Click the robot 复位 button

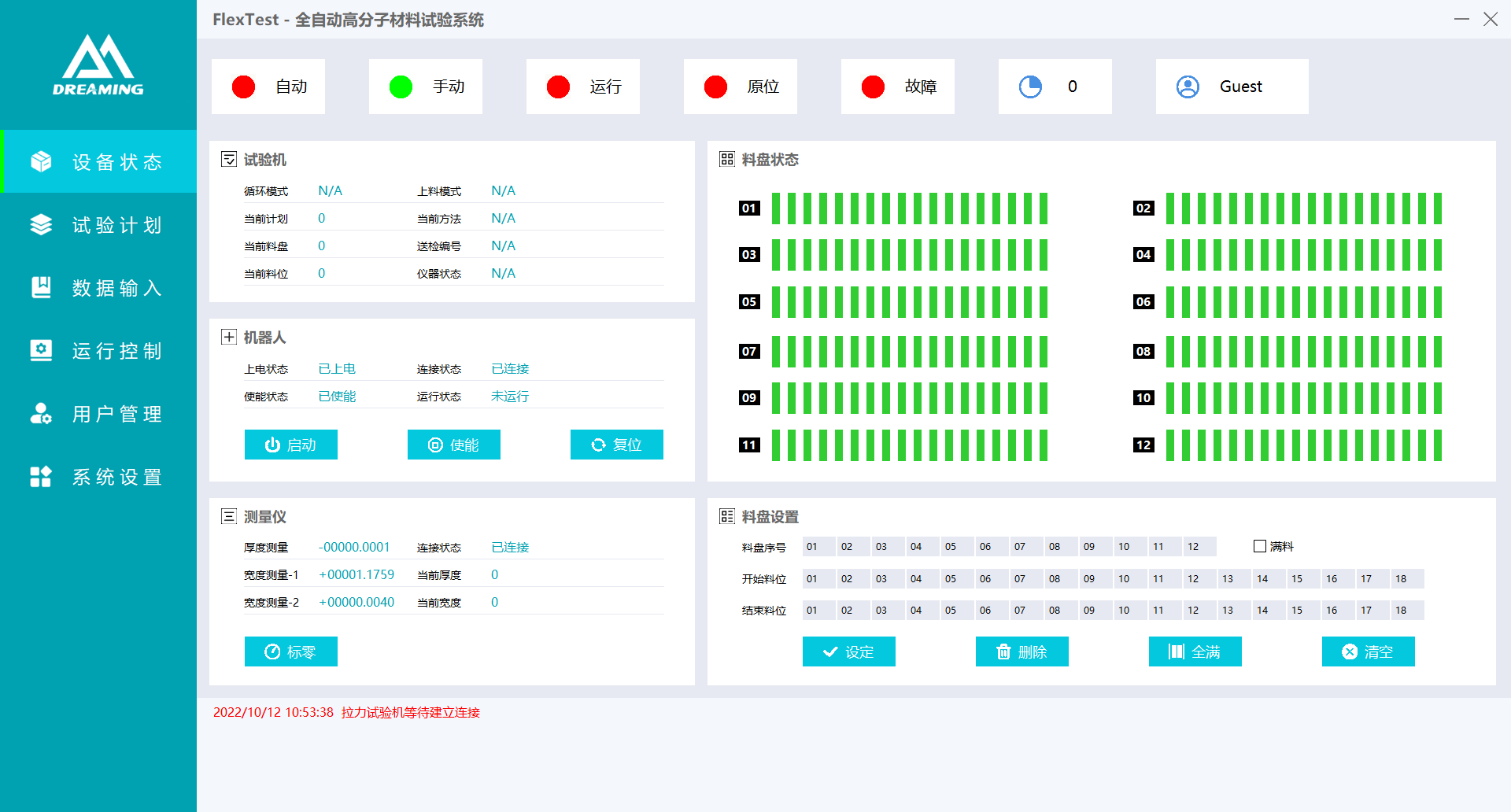tap(617, 445)
